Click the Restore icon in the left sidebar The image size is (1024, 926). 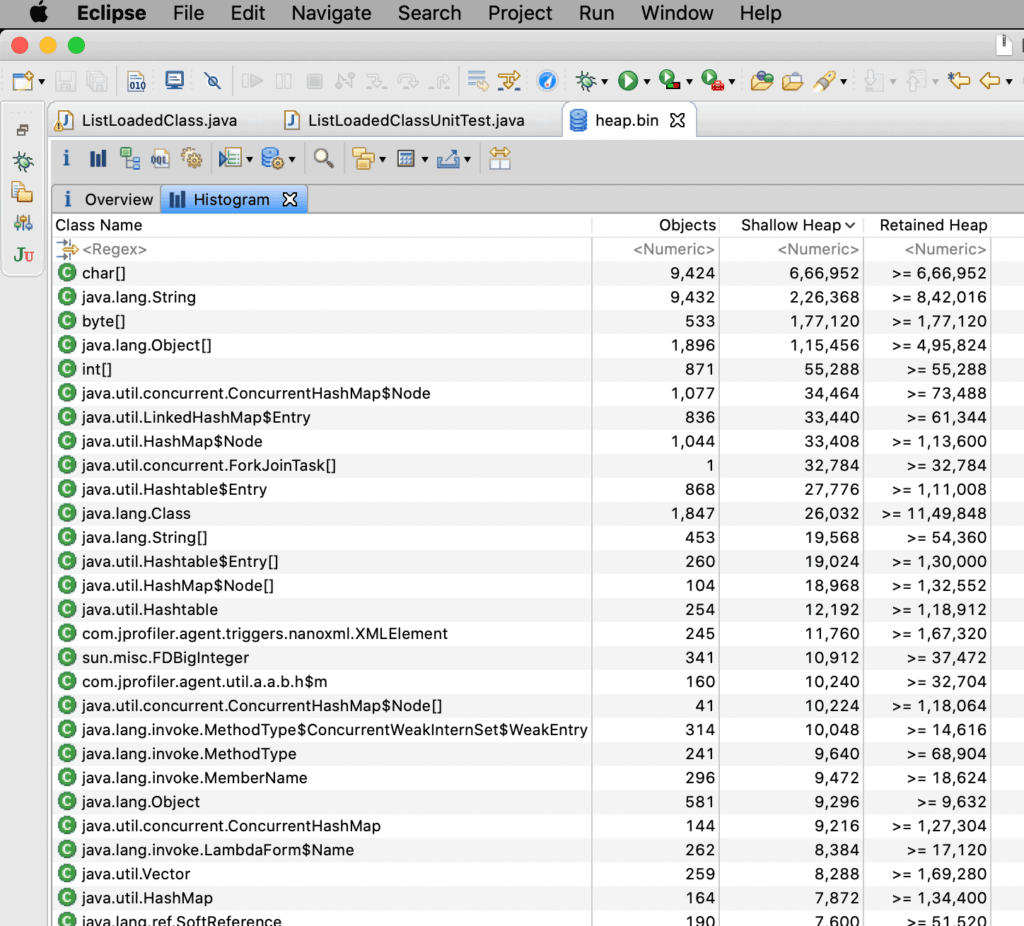pos(23,131)
